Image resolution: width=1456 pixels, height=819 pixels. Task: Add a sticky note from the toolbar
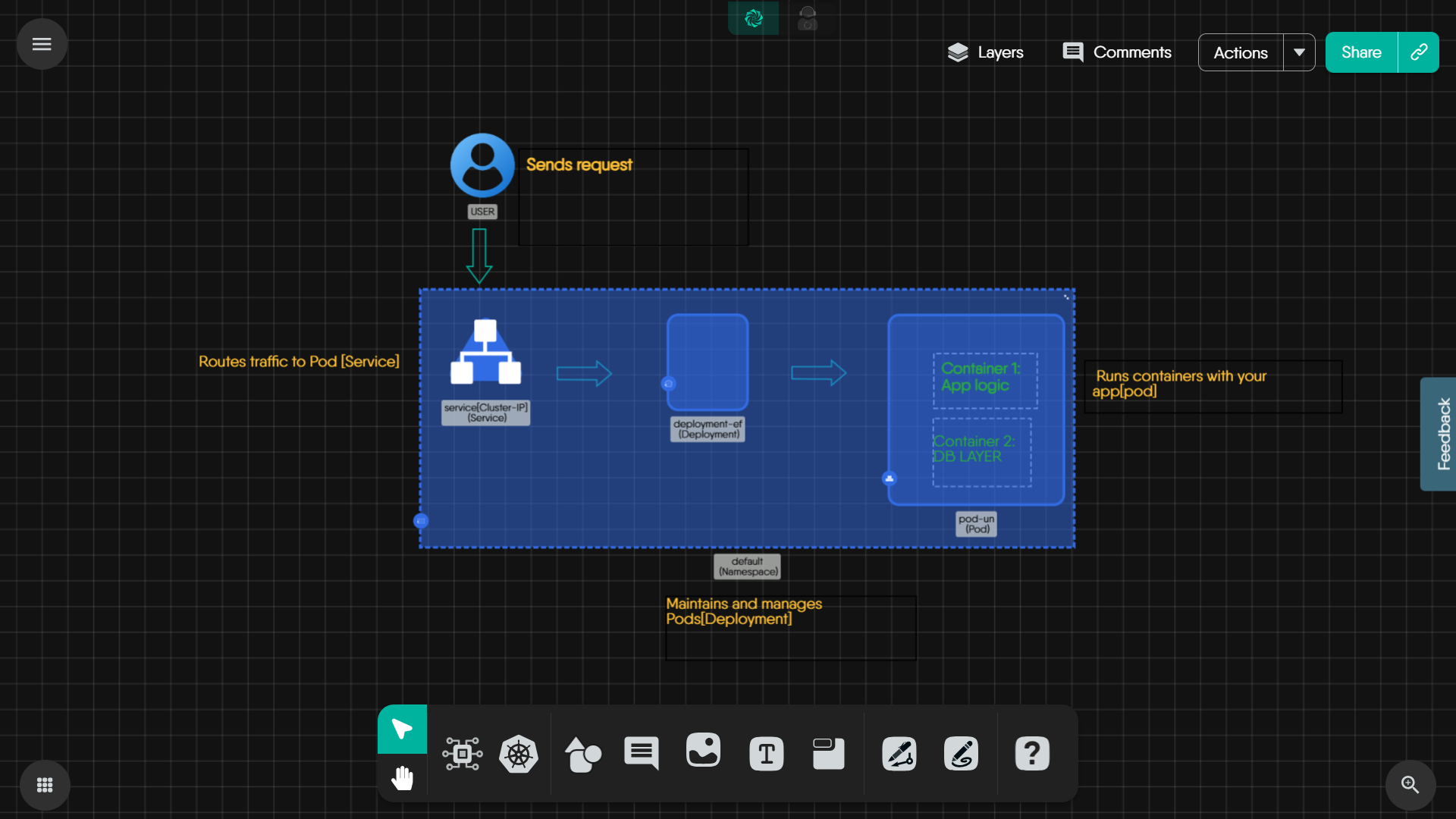click(x=828, y=753)
